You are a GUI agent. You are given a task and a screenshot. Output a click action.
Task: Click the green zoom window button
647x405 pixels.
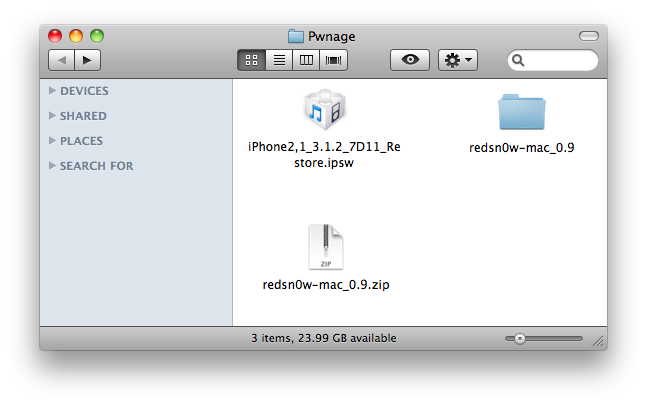[x=97, y=36]
